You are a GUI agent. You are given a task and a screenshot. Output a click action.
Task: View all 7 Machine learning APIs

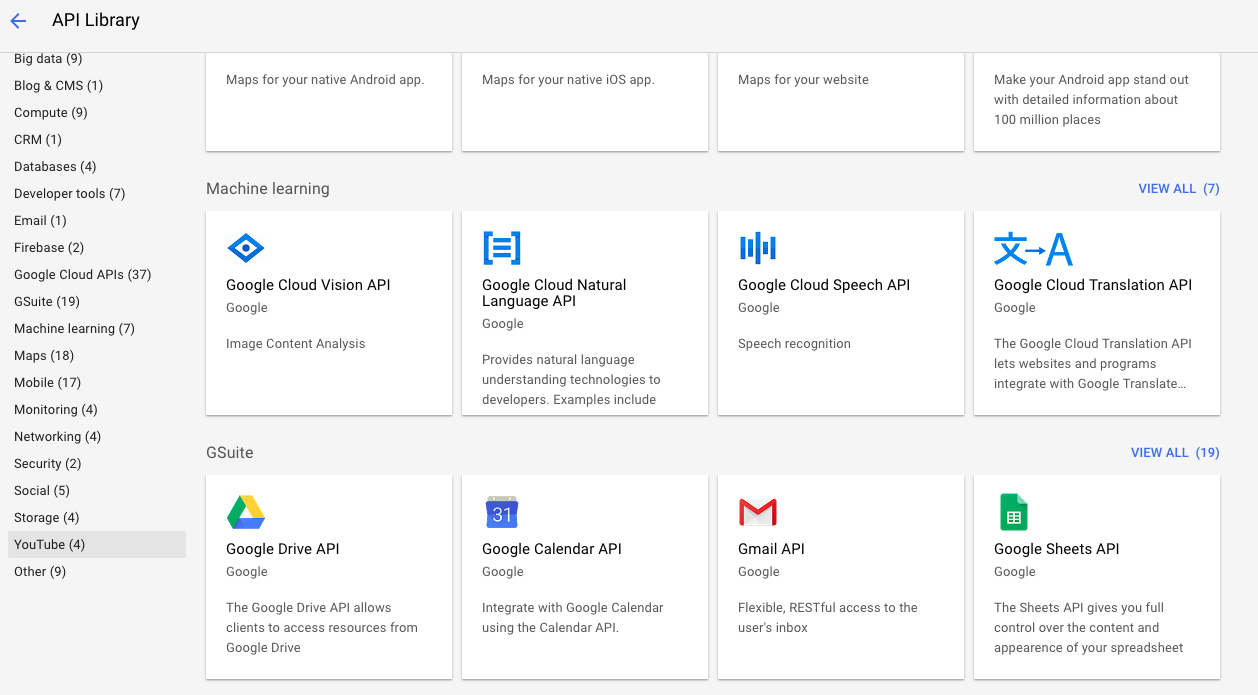tap(1179, 189)
